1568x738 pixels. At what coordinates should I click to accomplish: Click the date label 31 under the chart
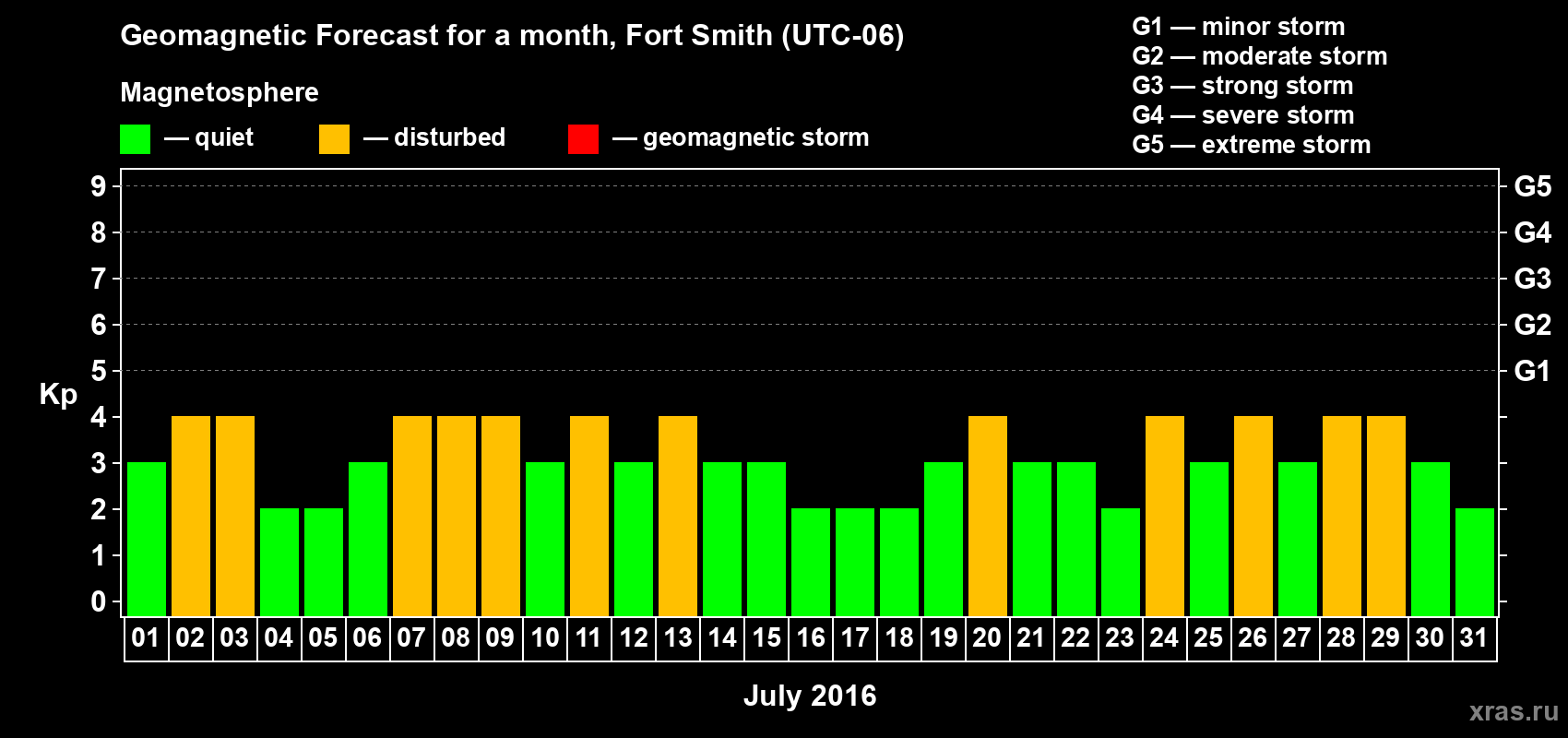pos(1474,638)
